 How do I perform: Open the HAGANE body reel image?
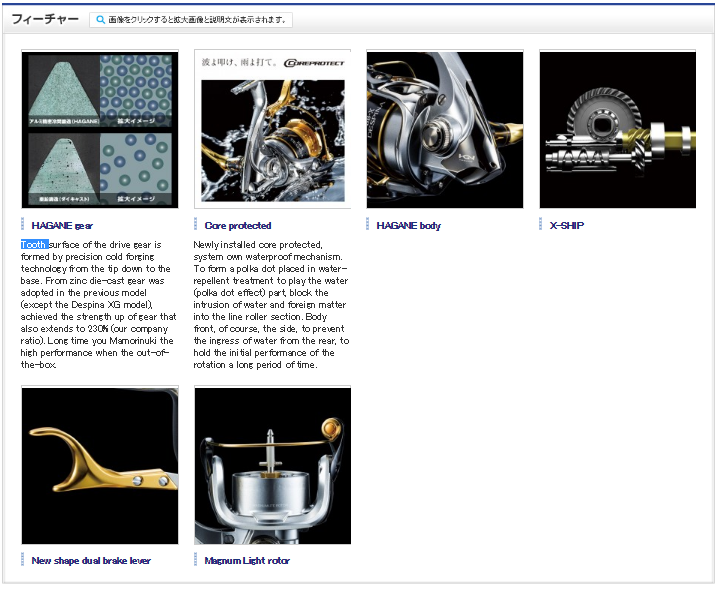click(x=445, y=130)
